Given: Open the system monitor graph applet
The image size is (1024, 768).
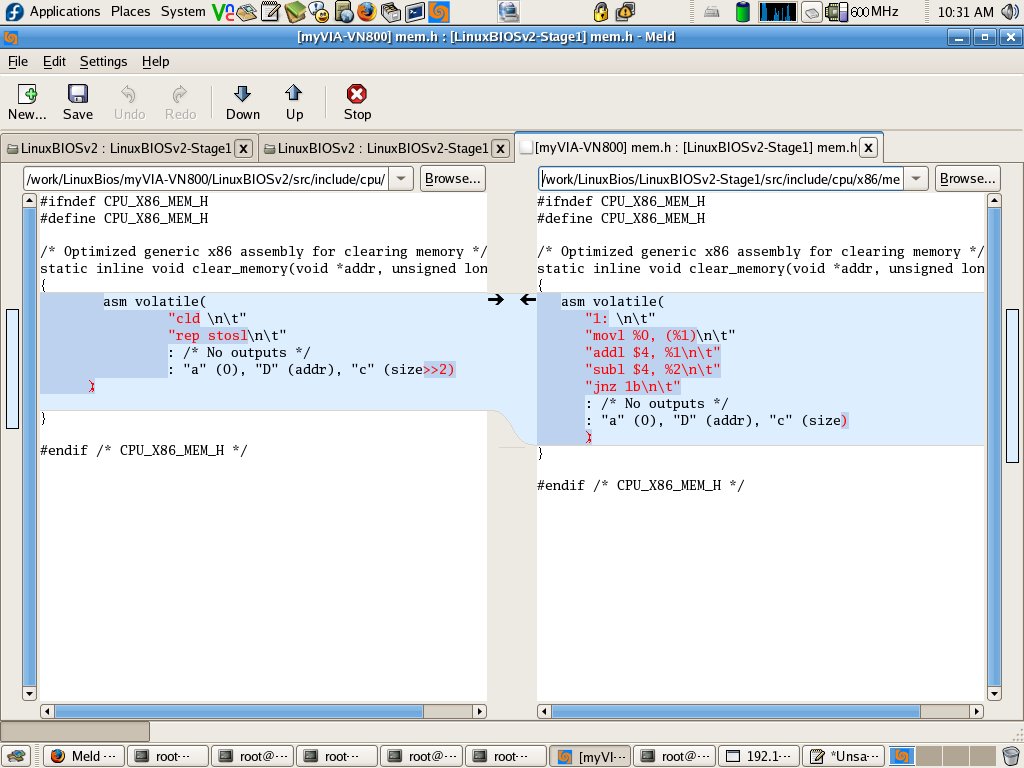Looking at the screenshot, I should pos(777,12).
